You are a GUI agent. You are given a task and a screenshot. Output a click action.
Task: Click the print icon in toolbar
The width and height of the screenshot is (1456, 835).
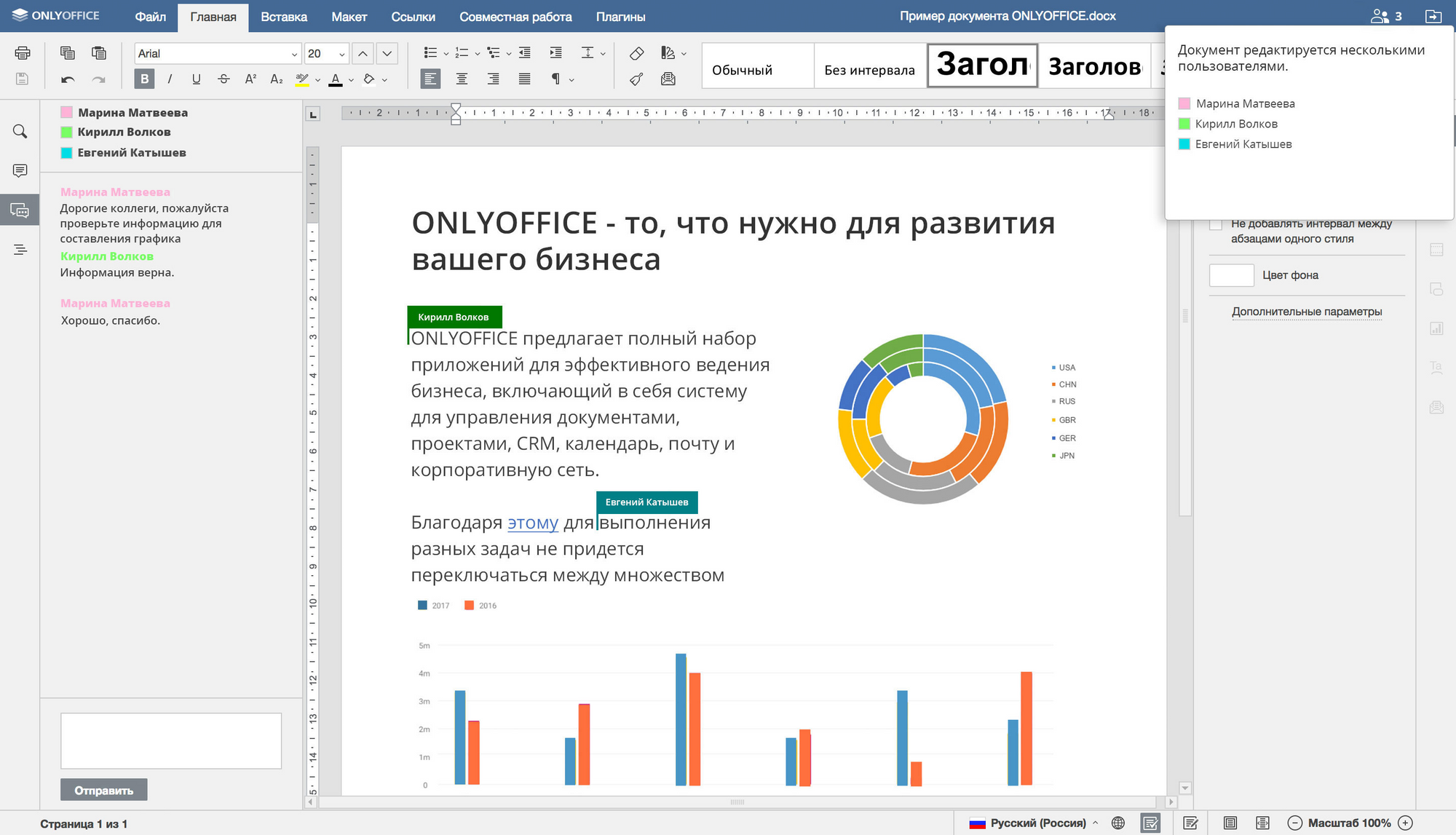coord(23,53)
